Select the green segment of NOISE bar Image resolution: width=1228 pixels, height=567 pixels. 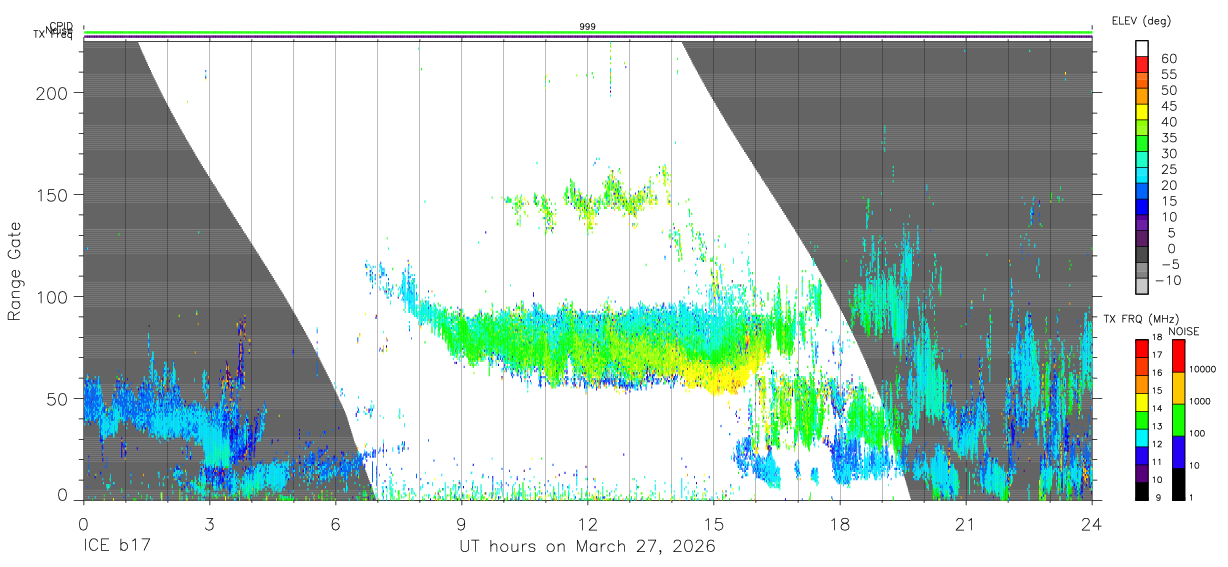[x=1177, y=420]
